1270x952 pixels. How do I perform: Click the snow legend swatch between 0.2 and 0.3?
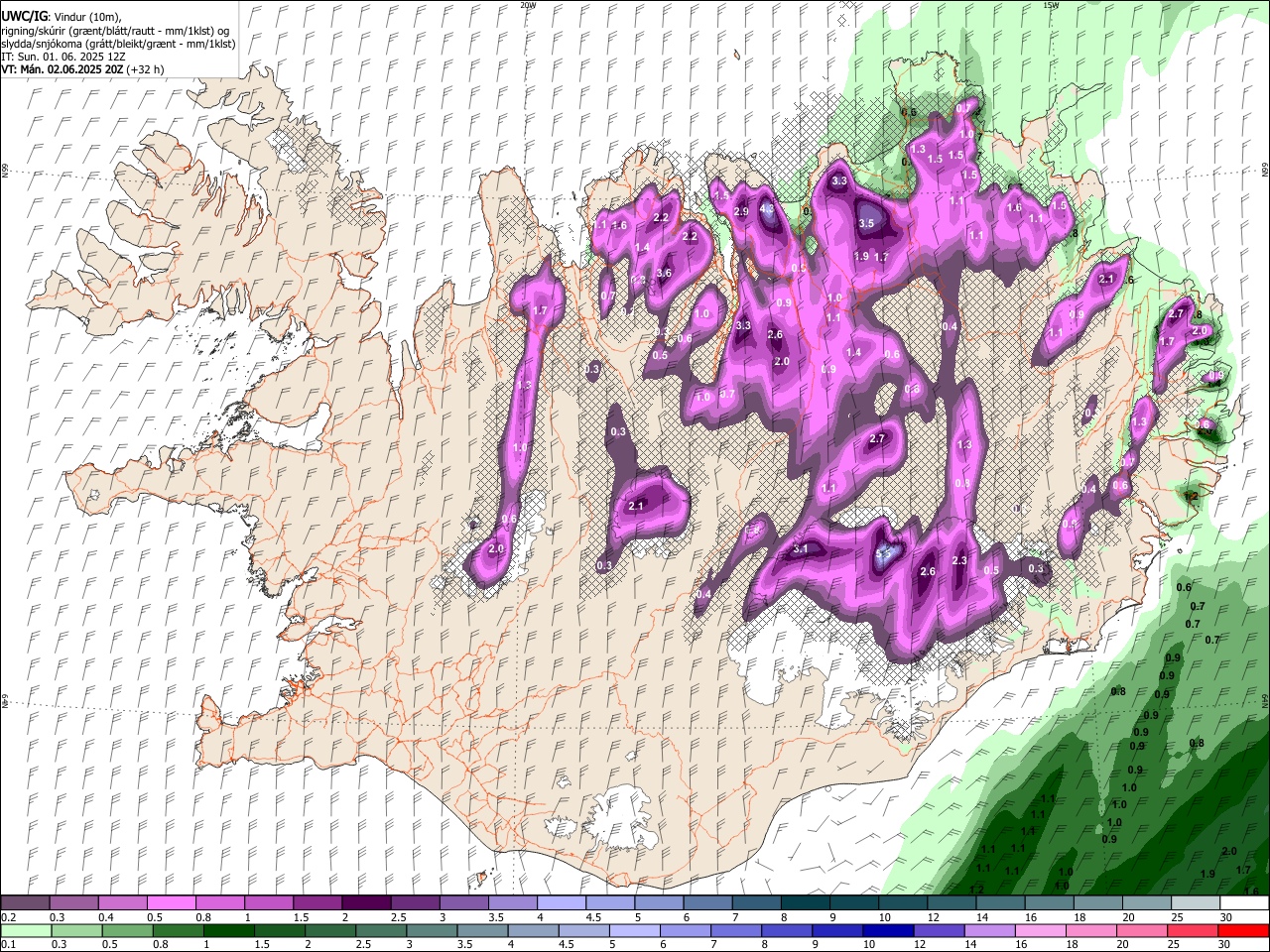pyautogui.click(x=26, y=902)
